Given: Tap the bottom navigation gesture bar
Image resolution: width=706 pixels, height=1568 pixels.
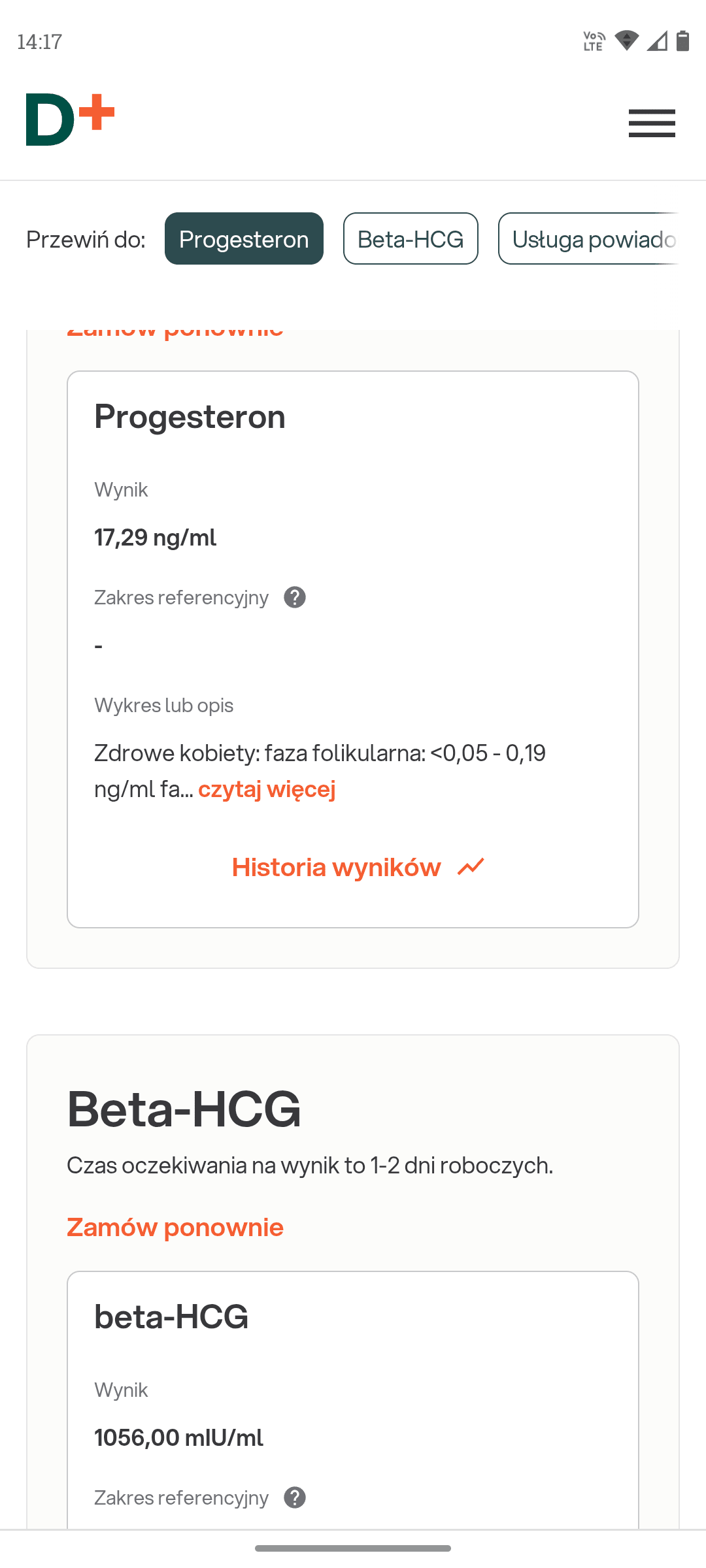Looking at the screenshot, I should pyautogui.click(x=353, y=1548).
